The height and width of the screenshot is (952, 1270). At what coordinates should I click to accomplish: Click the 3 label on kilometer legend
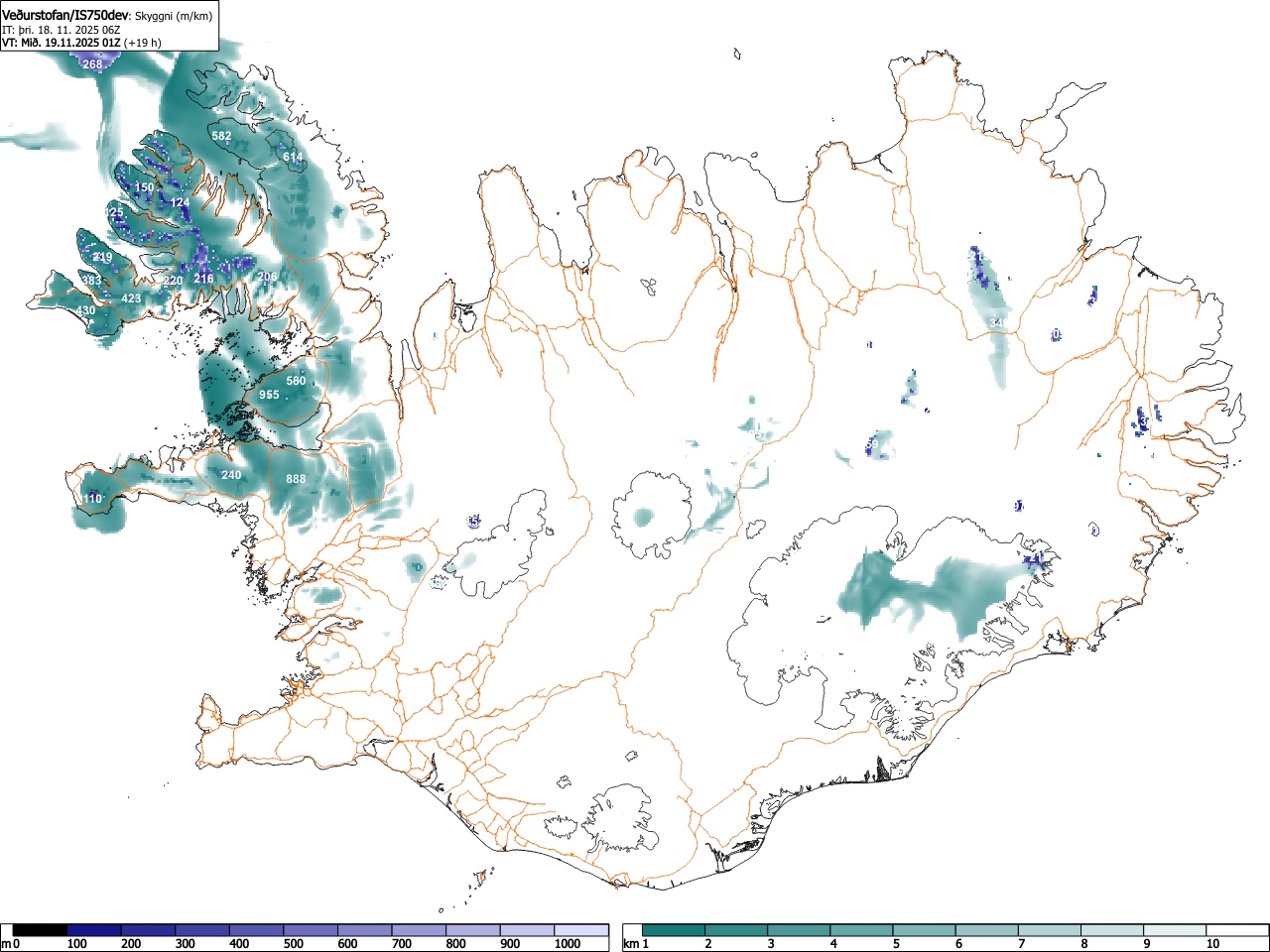[770, 944]
